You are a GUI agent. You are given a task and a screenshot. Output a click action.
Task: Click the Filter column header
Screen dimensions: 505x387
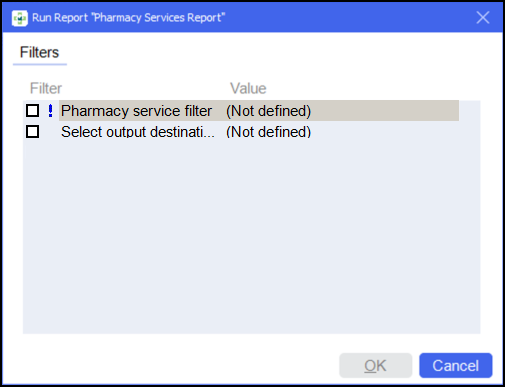click(x=46, y=89)
